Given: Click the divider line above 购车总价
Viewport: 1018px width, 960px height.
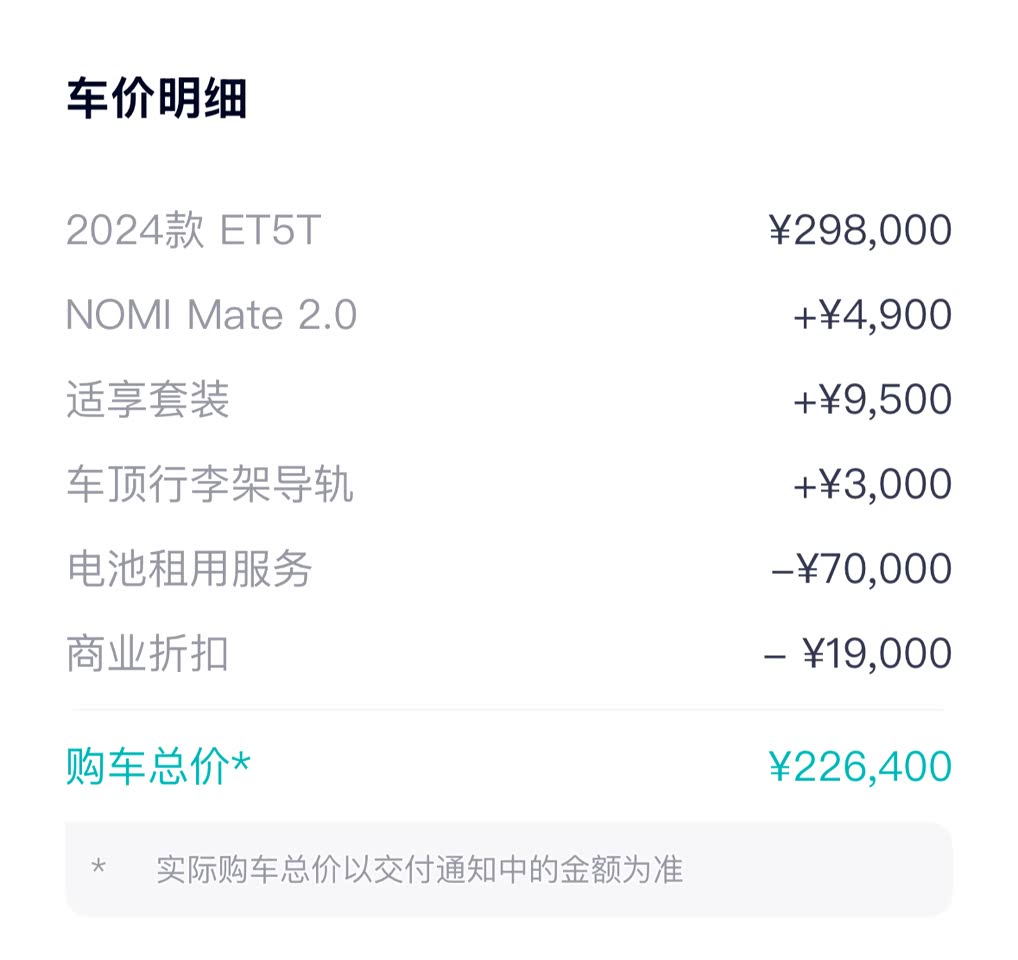Looking at the screenshot, I should point(508,710).
